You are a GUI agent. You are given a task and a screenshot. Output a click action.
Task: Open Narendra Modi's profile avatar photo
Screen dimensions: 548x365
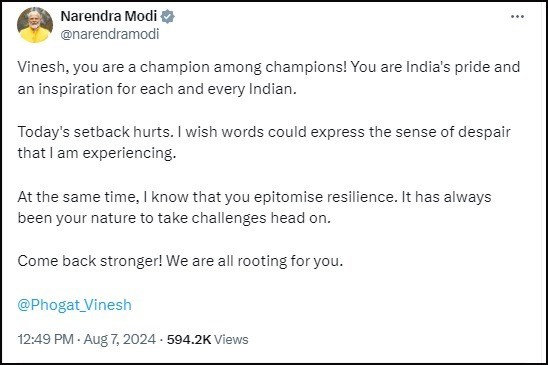(35, 25)
